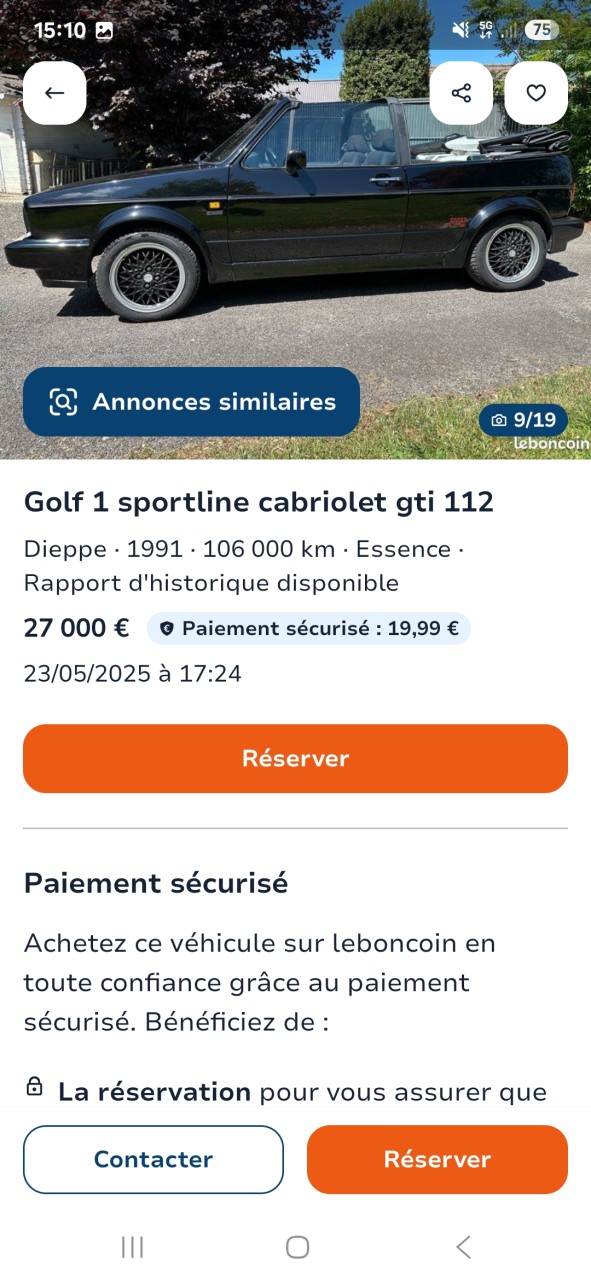Open the share icon menu
This screenshot has width=591, height=1280.
point(461,93)
